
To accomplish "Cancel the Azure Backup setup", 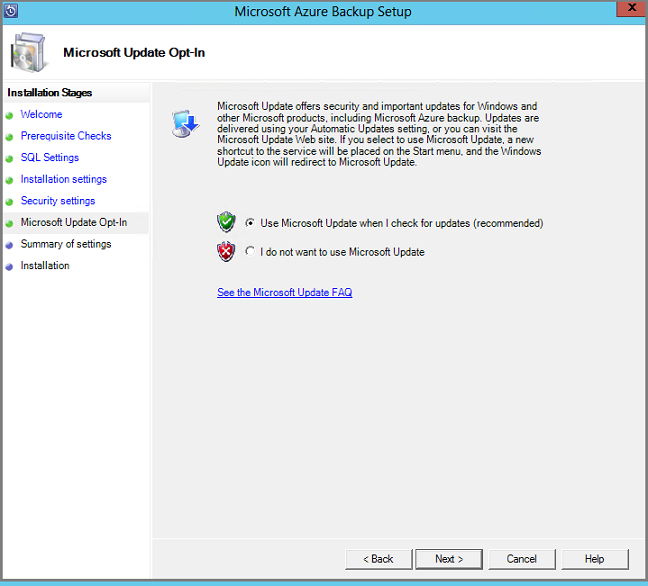I will pos(521,559).
